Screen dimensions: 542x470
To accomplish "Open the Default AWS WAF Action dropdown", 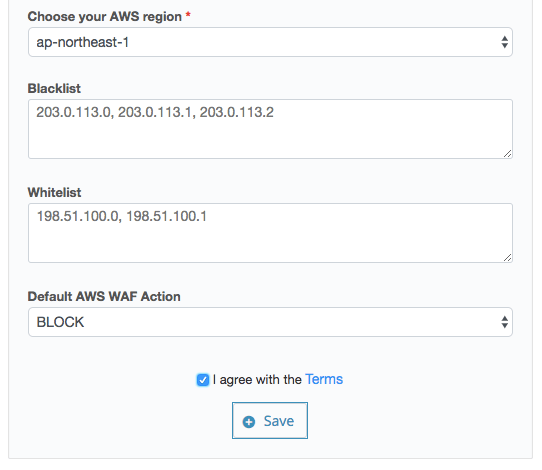I will tap(270, 322).
